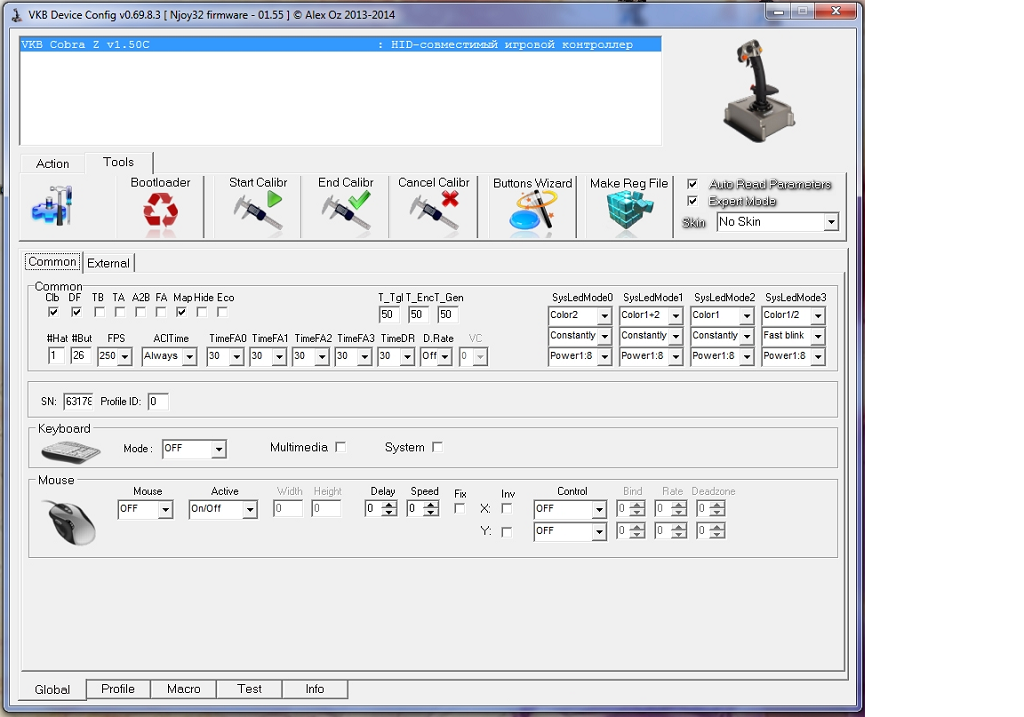The image size is (1024, 717).
Task: Click the Bootloader recycle icon
Action: pos(161,212)
